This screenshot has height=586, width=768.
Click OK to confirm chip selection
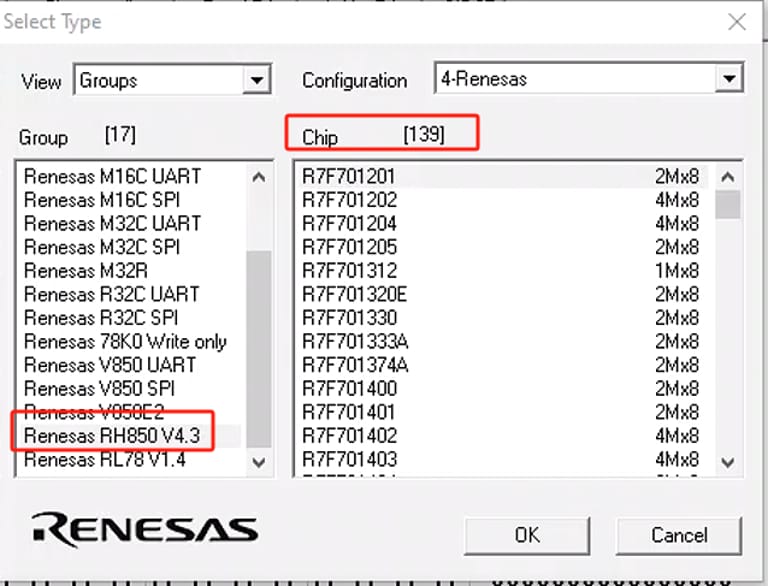coord(527,535)
